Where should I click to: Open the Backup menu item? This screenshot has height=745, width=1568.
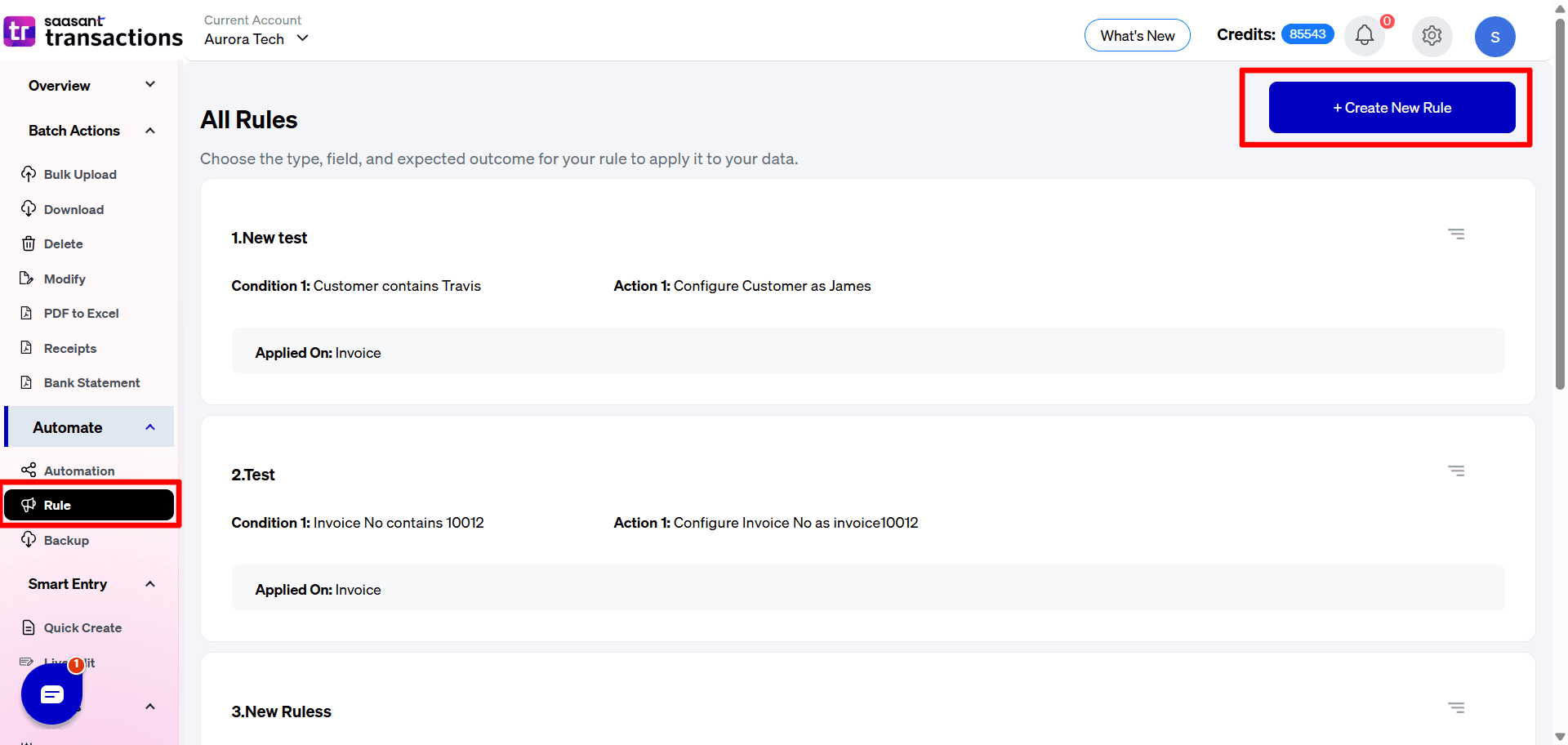click(66, 540)
